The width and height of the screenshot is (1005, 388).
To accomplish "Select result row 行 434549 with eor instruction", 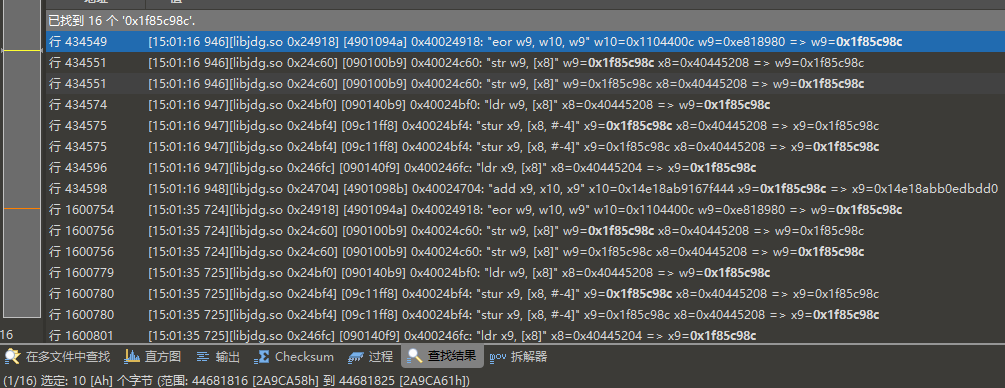I will pos(526,42).
